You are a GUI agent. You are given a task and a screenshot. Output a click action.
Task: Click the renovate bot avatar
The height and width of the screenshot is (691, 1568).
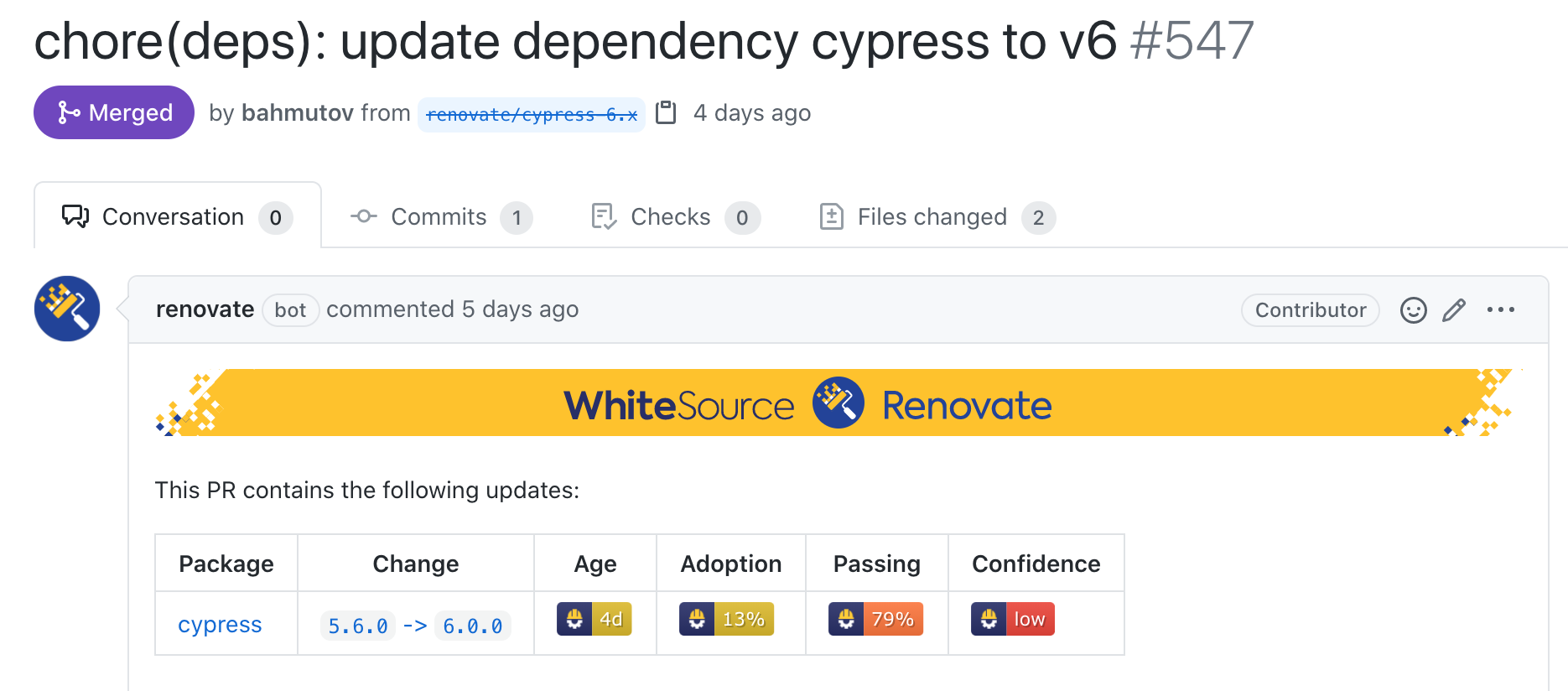coord(67,309)
